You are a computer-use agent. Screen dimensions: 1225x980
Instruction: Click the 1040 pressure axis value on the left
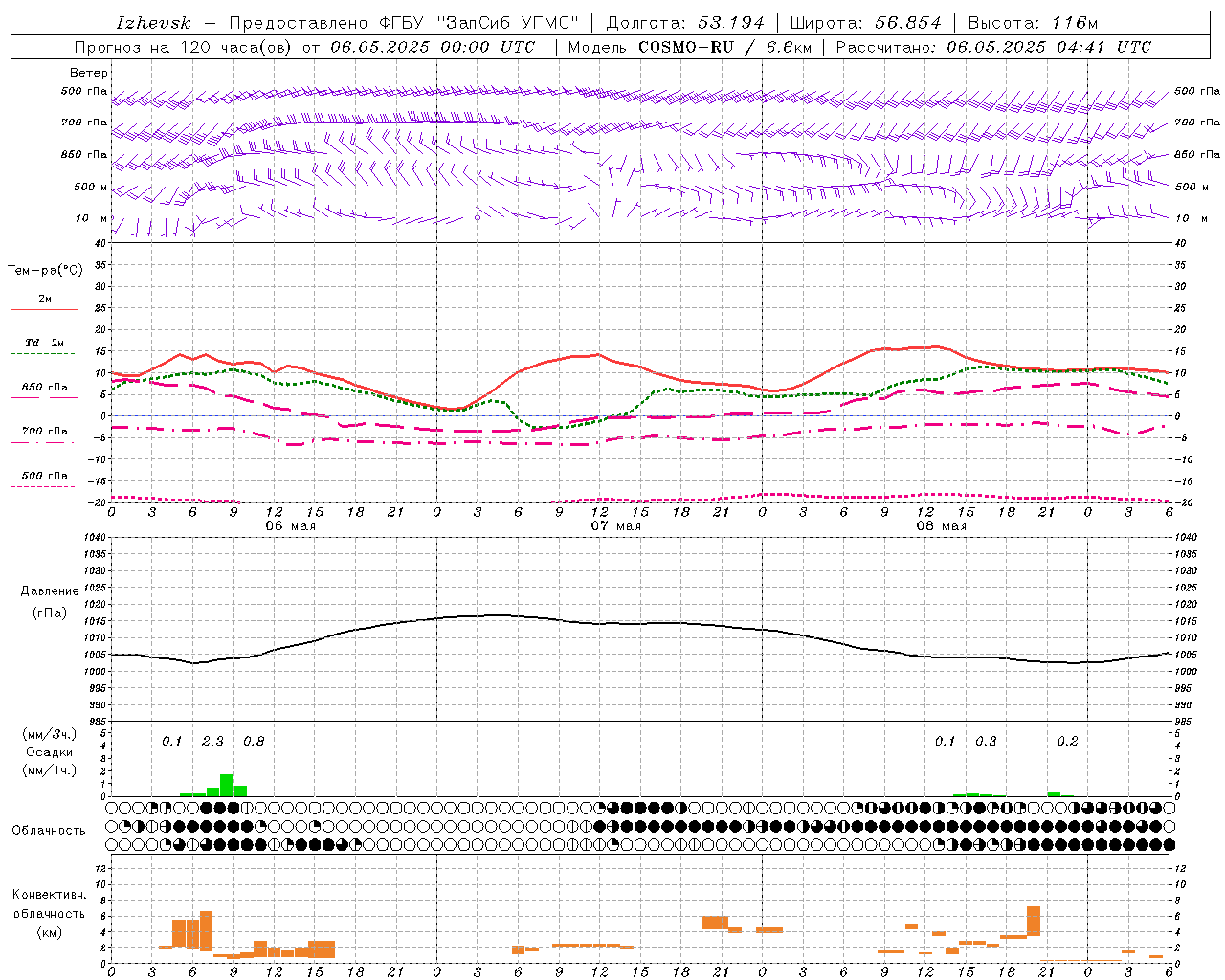tap(96, 538)
